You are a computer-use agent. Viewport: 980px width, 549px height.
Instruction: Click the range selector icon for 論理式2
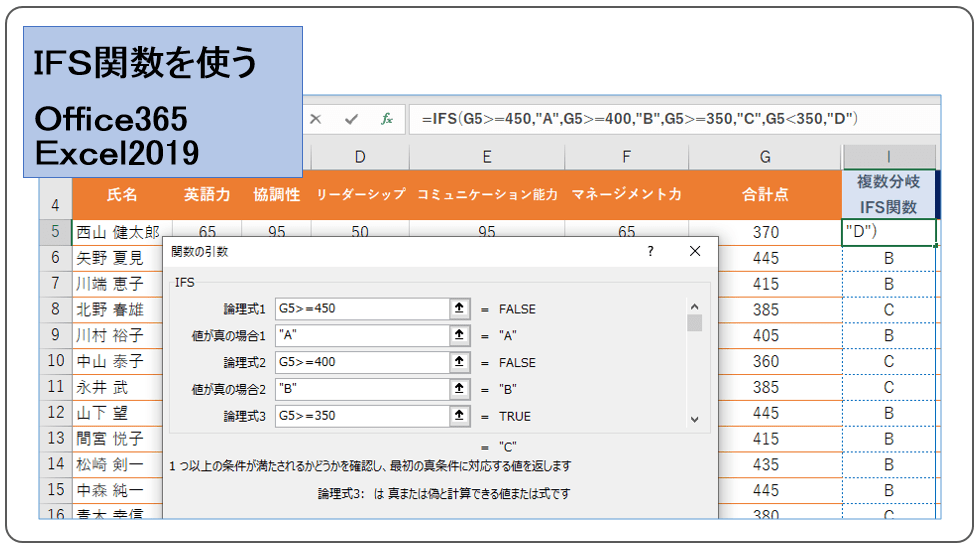coord(459,362)
